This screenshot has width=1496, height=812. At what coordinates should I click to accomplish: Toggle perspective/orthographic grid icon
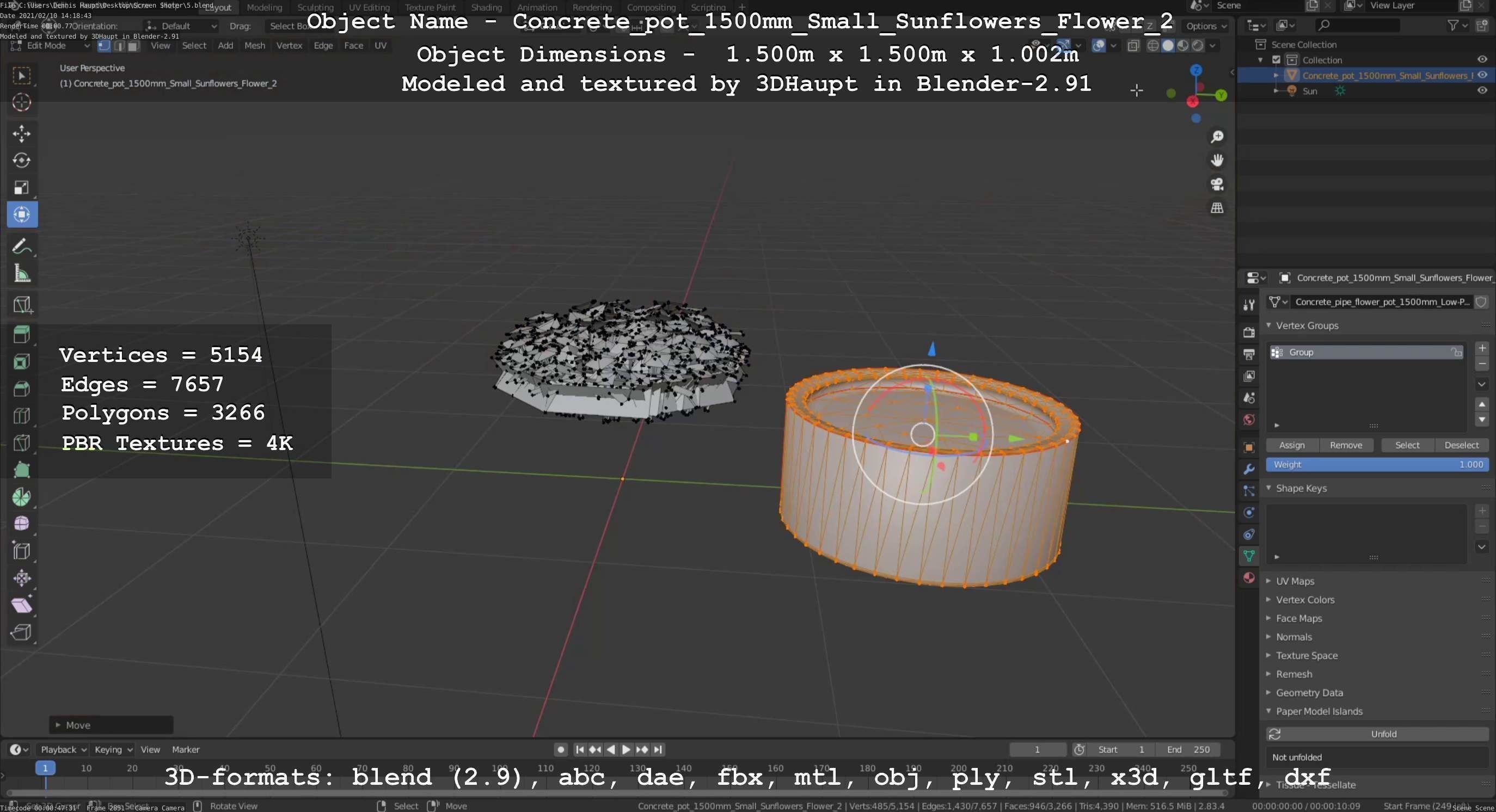coord(1217,208)
